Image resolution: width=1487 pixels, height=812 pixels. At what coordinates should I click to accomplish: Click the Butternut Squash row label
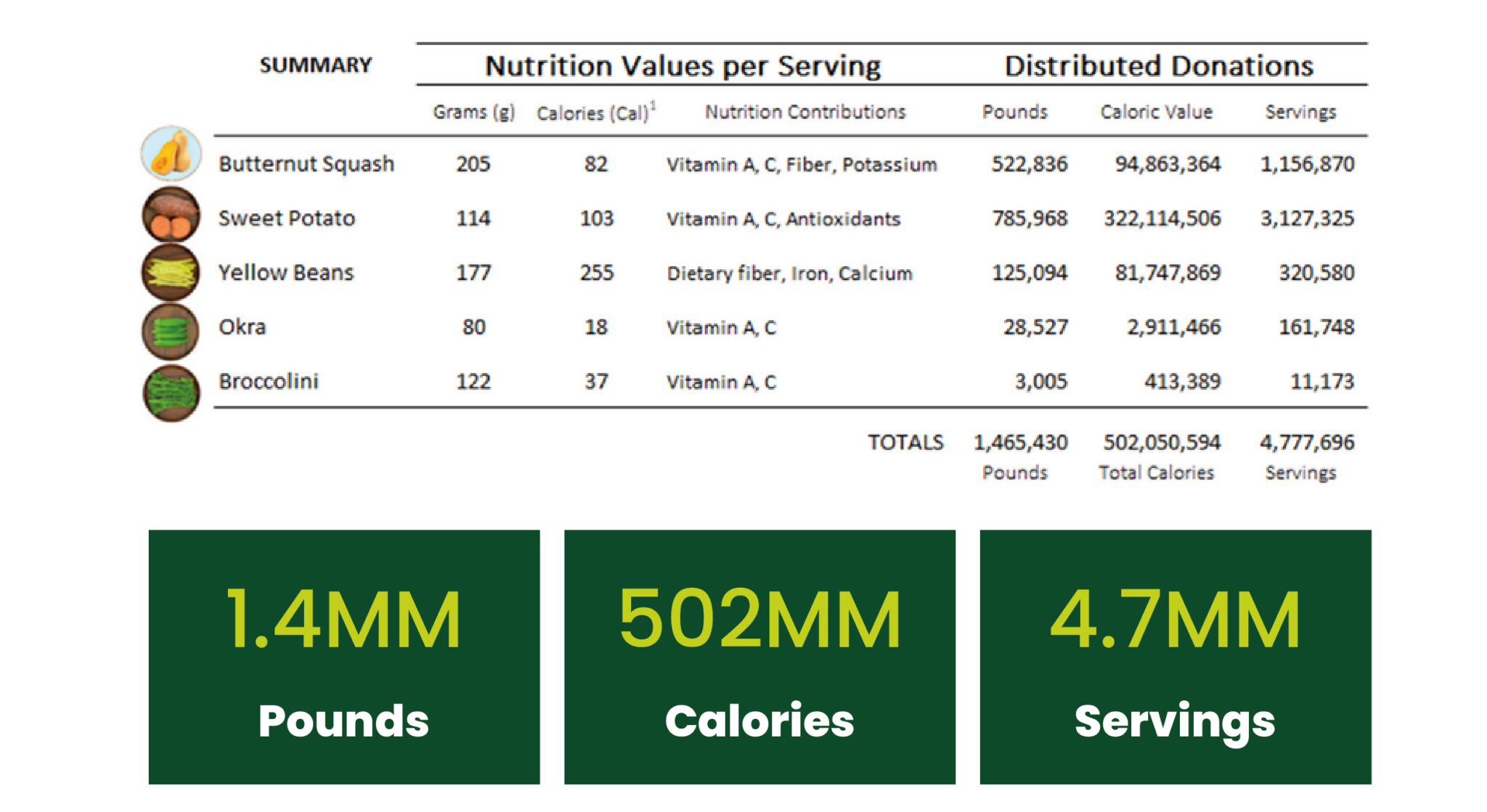click(306, 164)
